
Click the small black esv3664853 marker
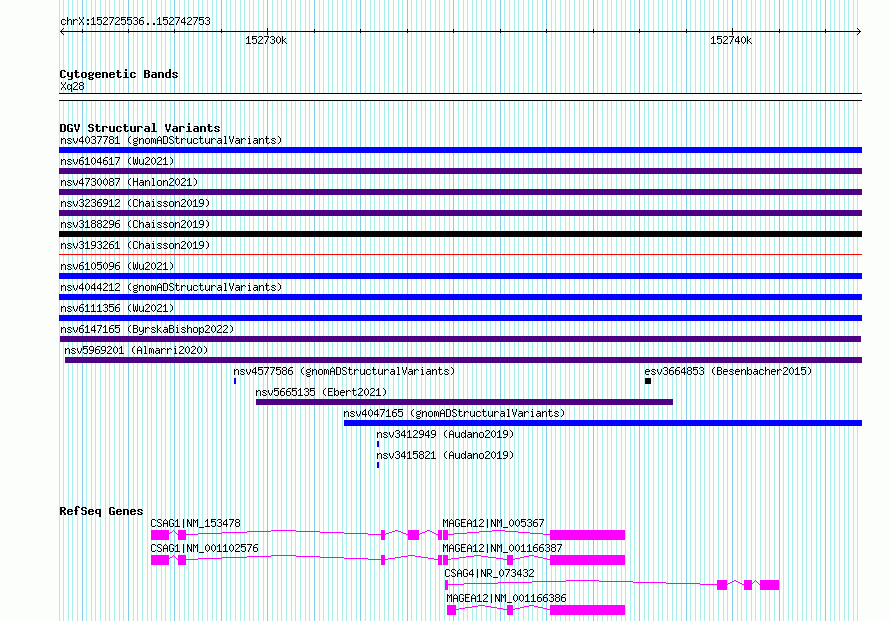point(648,381)
